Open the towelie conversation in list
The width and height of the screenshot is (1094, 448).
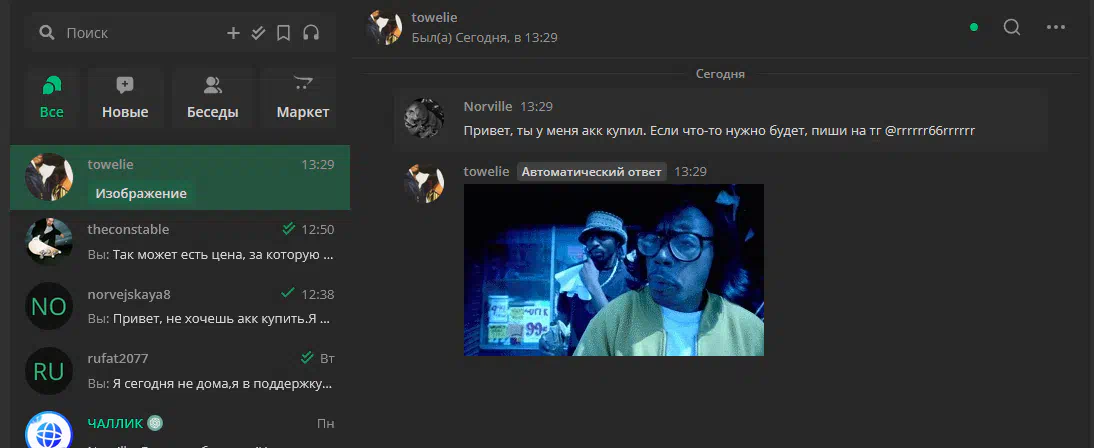point(180,177)
